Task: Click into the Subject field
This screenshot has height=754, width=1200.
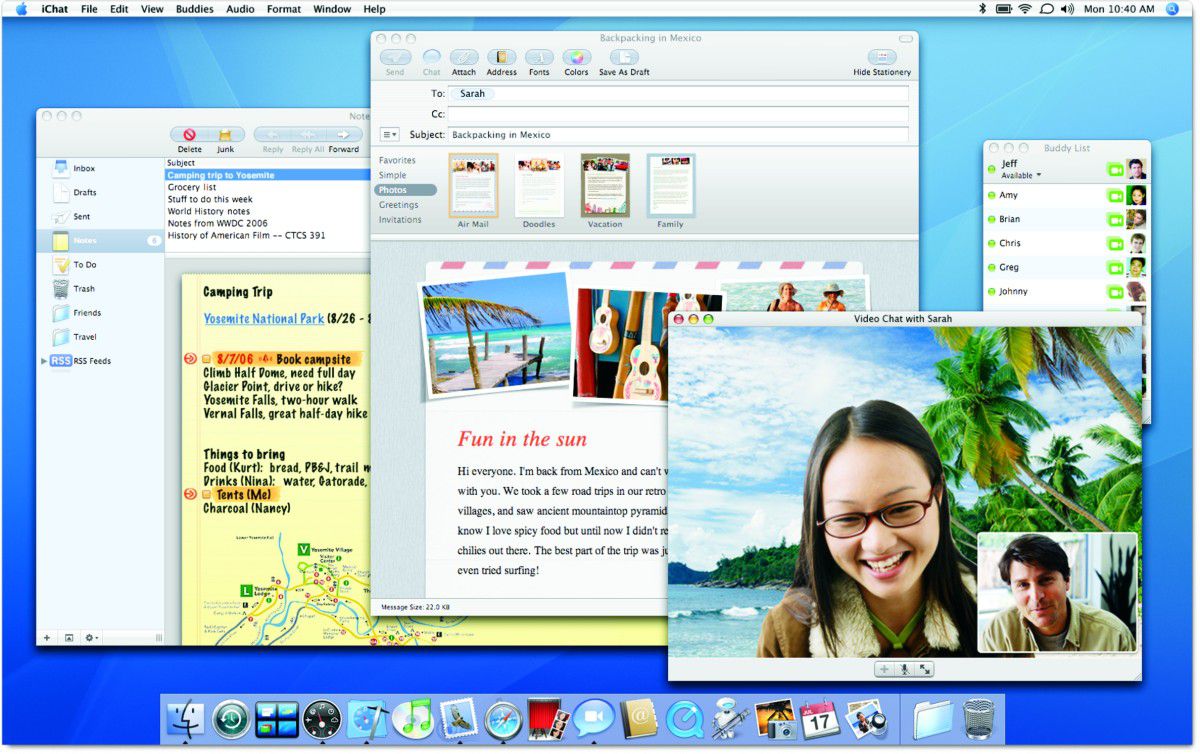Action: 678,134
